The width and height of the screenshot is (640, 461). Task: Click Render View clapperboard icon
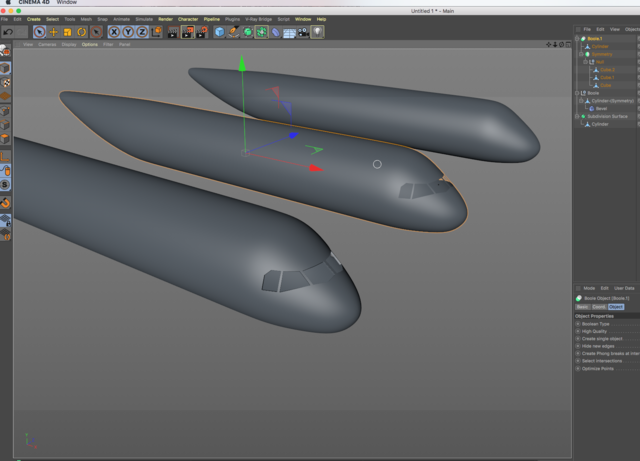tap(173, 32)
